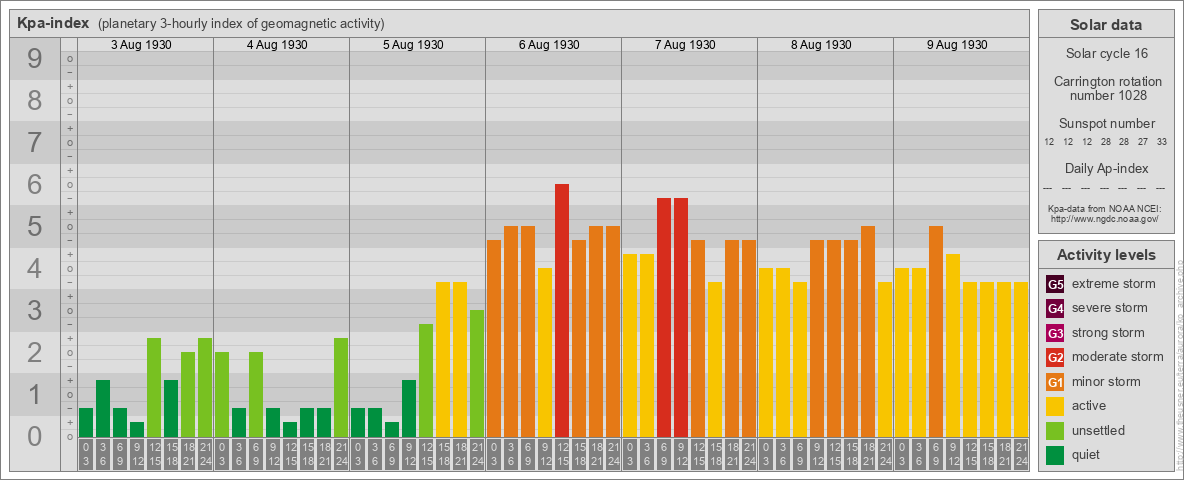Viewport: 1184px width, 480px height.
Task: Click the '12 15' time label under 6 Aug 1930
Action: coord(562,454)
